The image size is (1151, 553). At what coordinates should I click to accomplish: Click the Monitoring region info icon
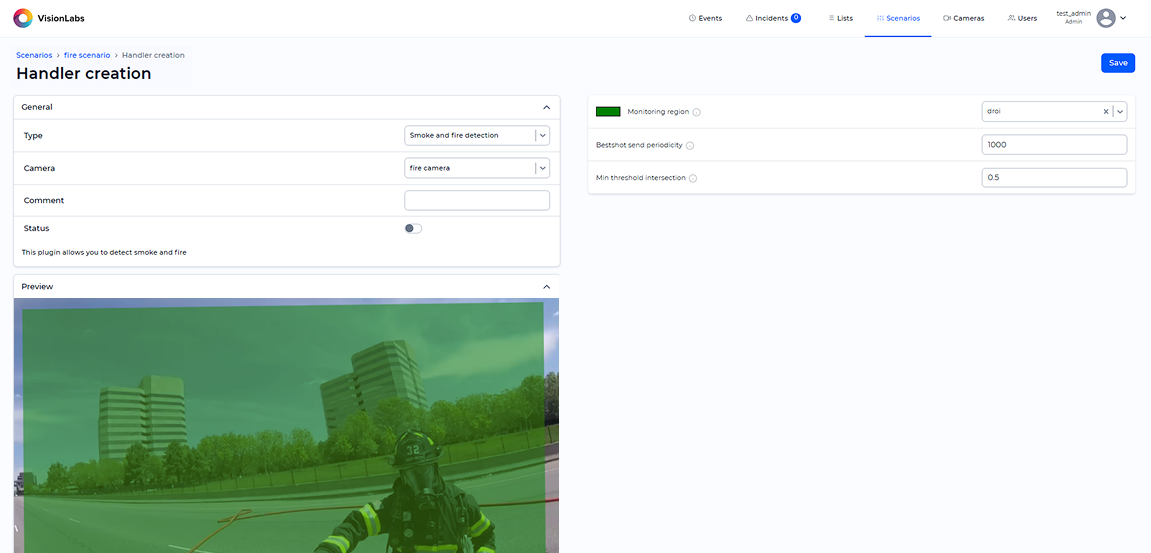coord(697,112)
